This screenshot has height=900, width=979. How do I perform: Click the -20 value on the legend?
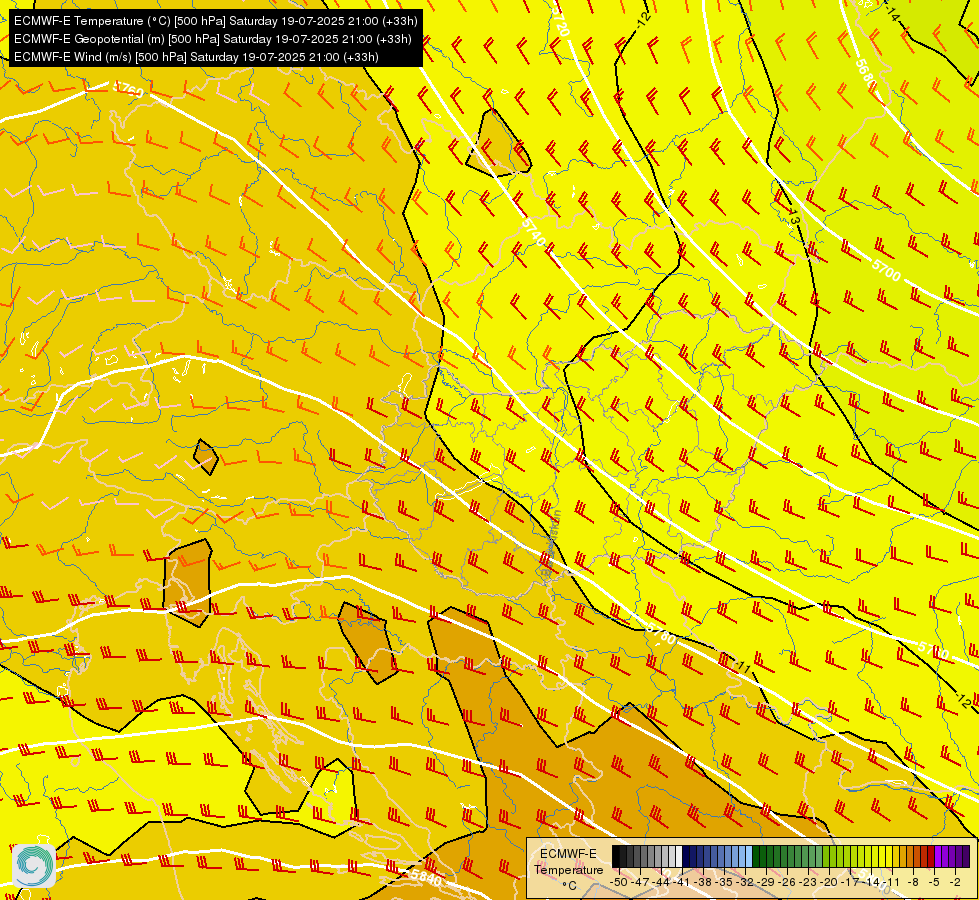tap(829, 882)
